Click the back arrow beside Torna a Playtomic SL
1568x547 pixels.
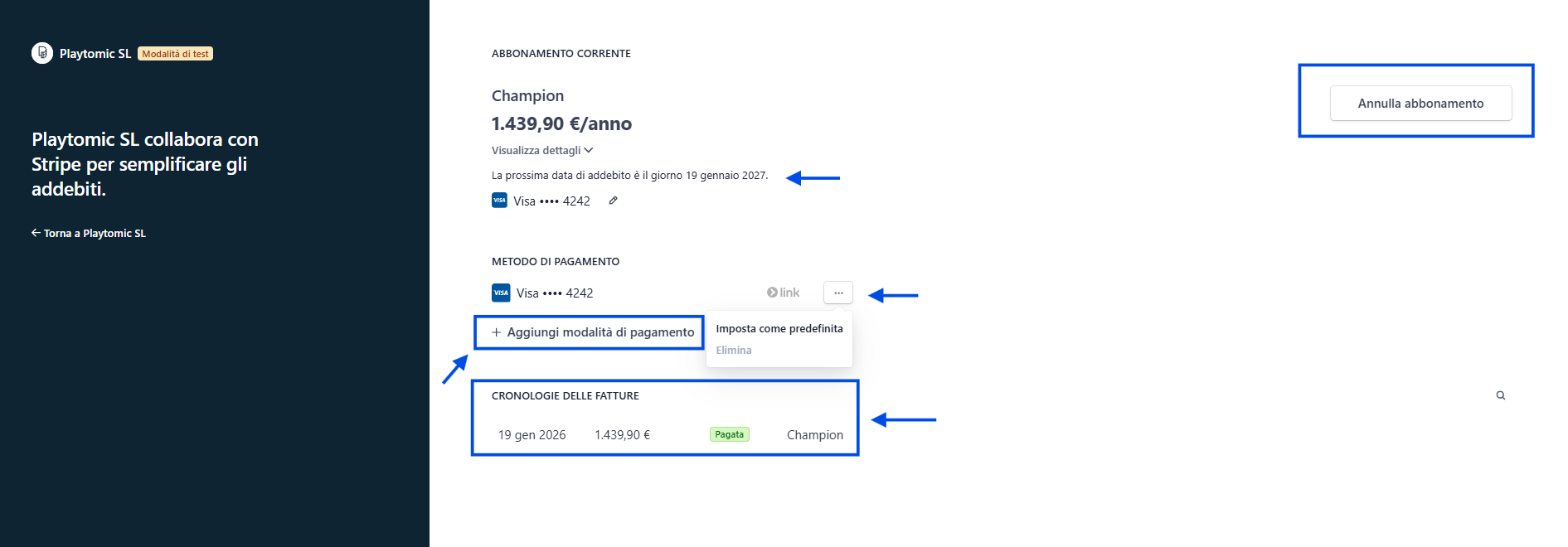[36, 233]
